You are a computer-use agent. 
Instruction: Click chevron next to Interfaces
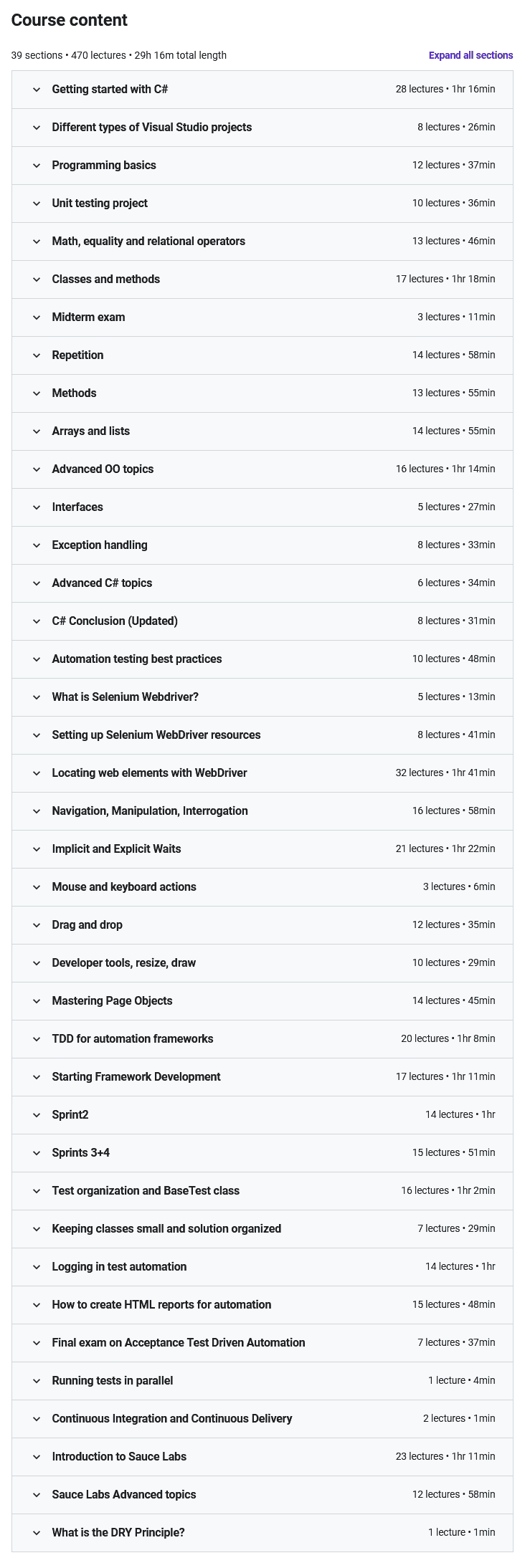click(37, 507)
